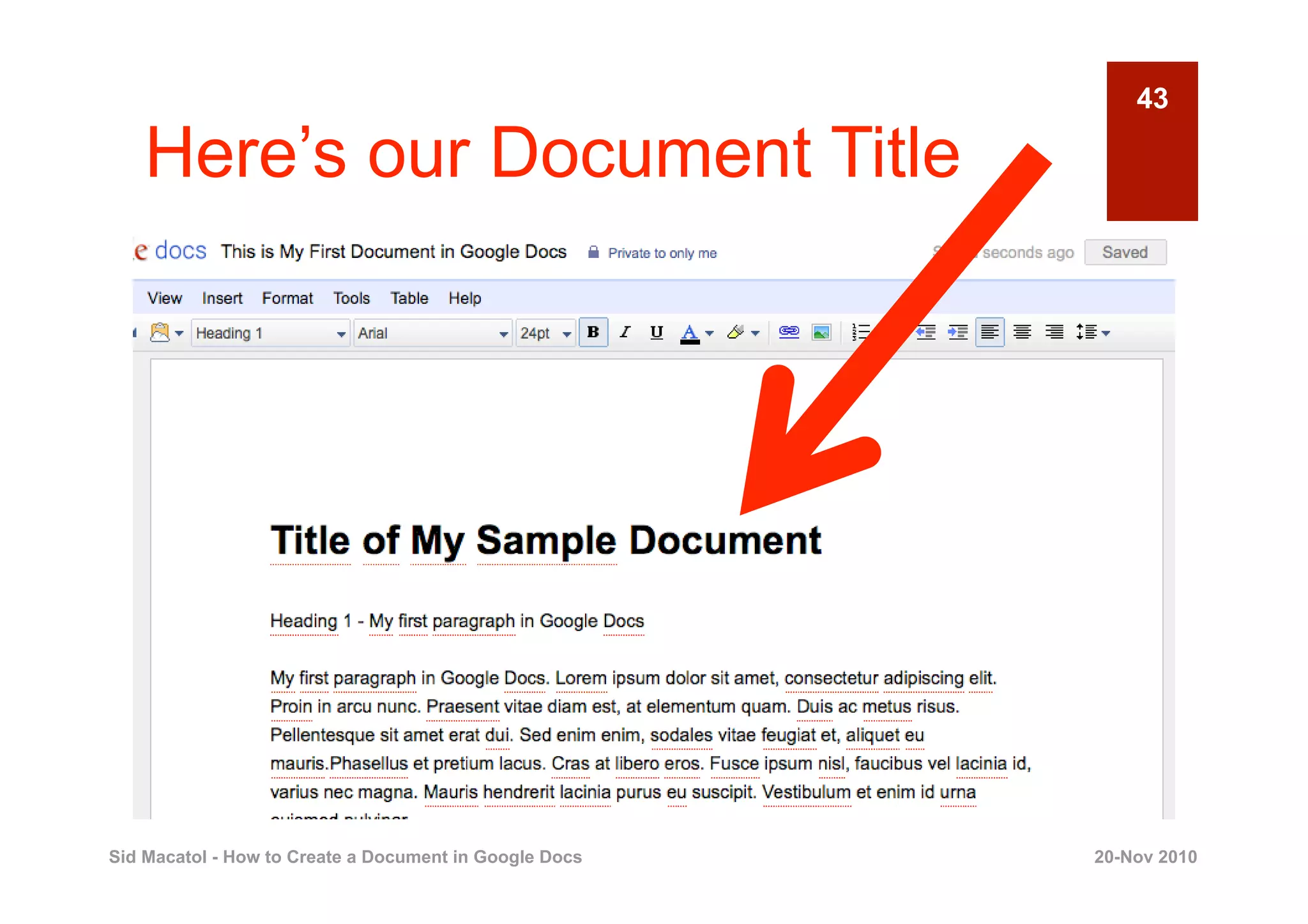1308x924 pixels.
Task: Expand the line spacing dropdown arrow
Action: pos(1106,333)
